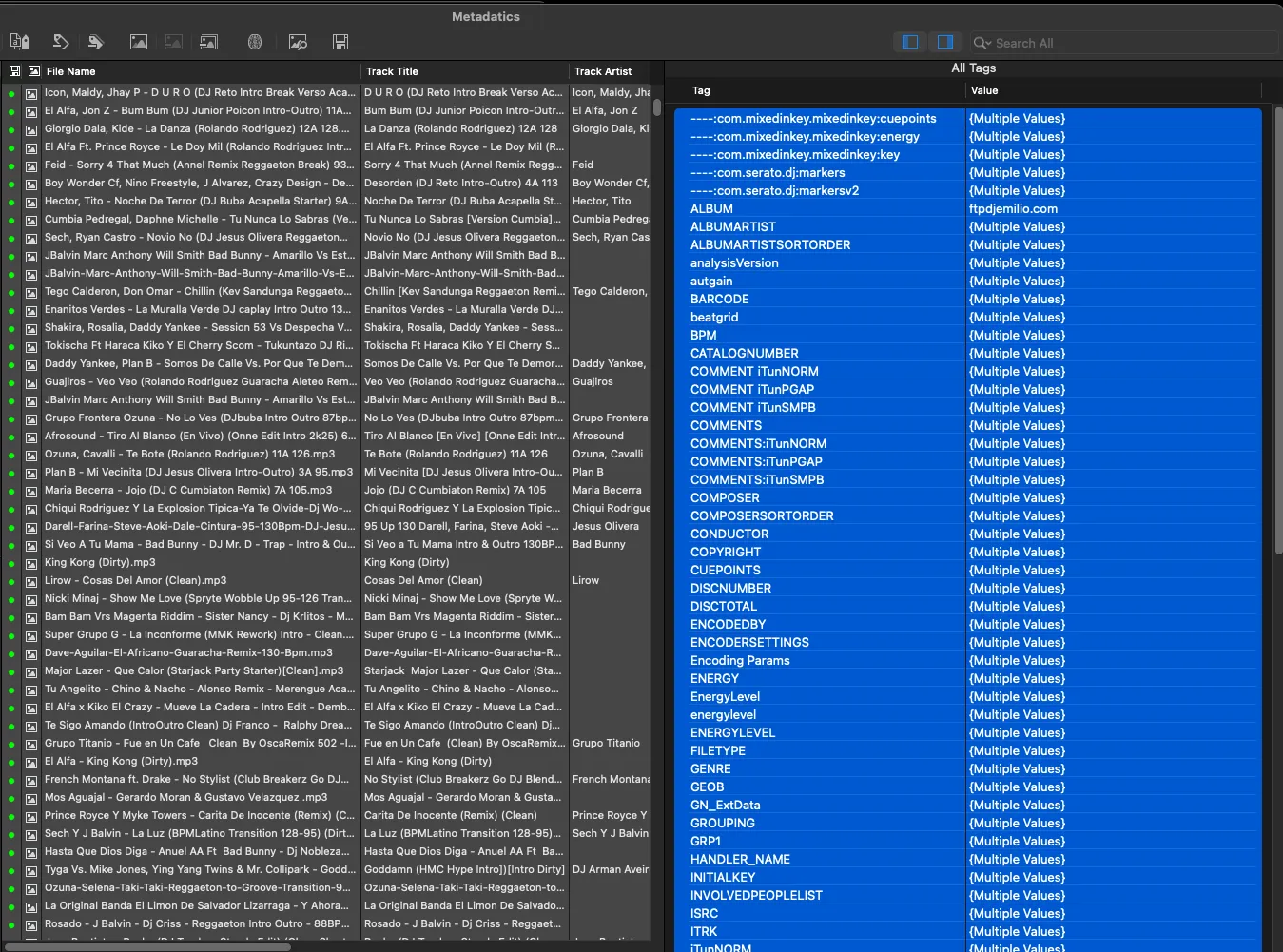Screen dimensions: 1283x952
Task: Click the floppy disk save toolbar icon
Action: click(x=340, y=42)
